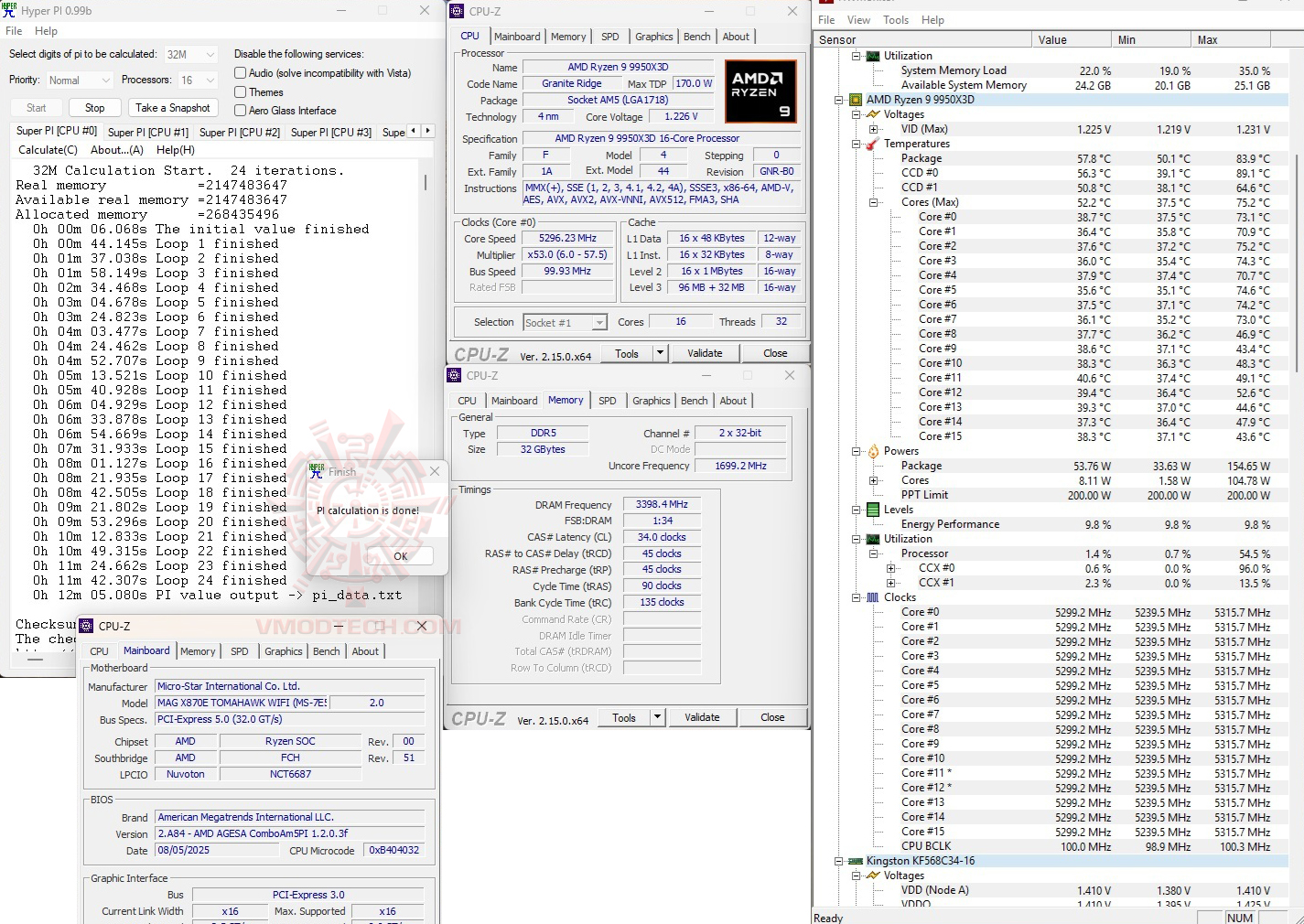1304x924 pixels.
Task: Expand the VID (Max) voltage entry
Action: (875, 128)
